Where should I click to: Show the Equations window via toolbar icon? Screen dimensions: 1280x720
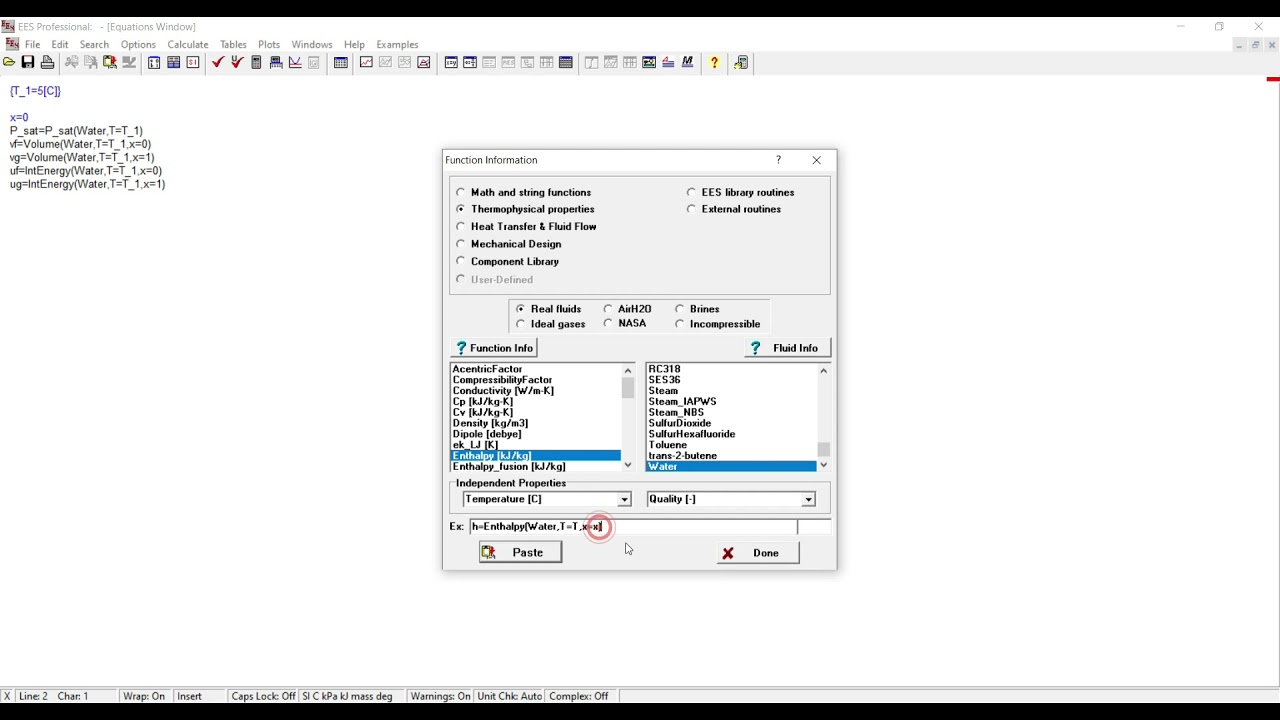coord(451,62)
